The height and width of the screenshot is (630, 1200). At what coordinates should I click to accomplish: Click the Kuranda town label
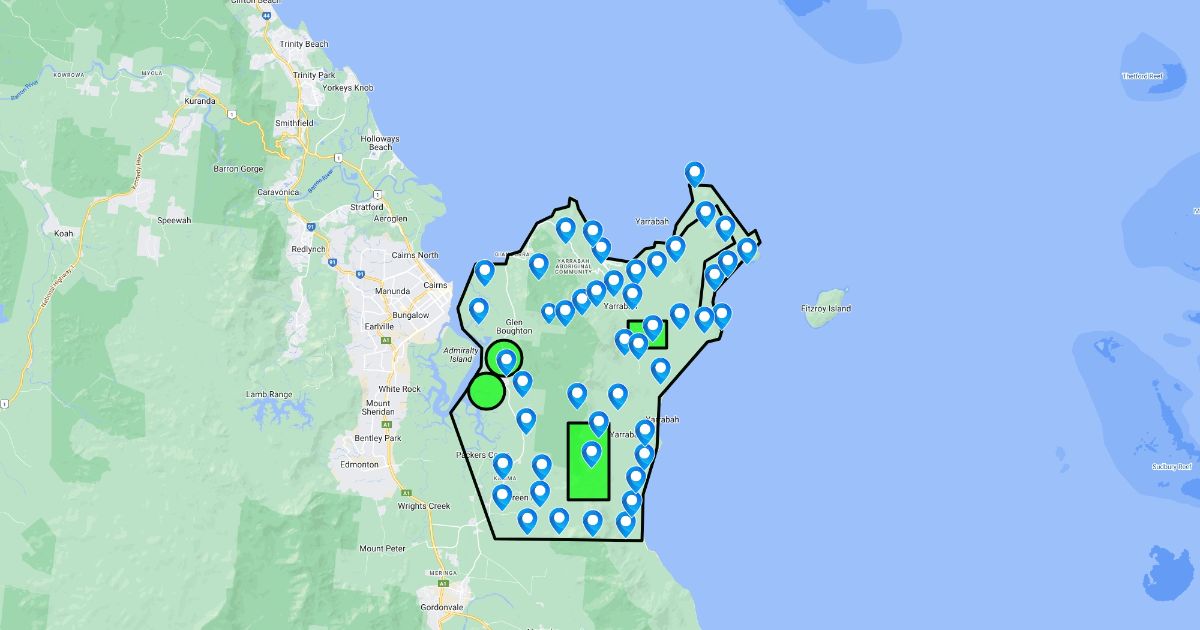(x=202, y=102)
